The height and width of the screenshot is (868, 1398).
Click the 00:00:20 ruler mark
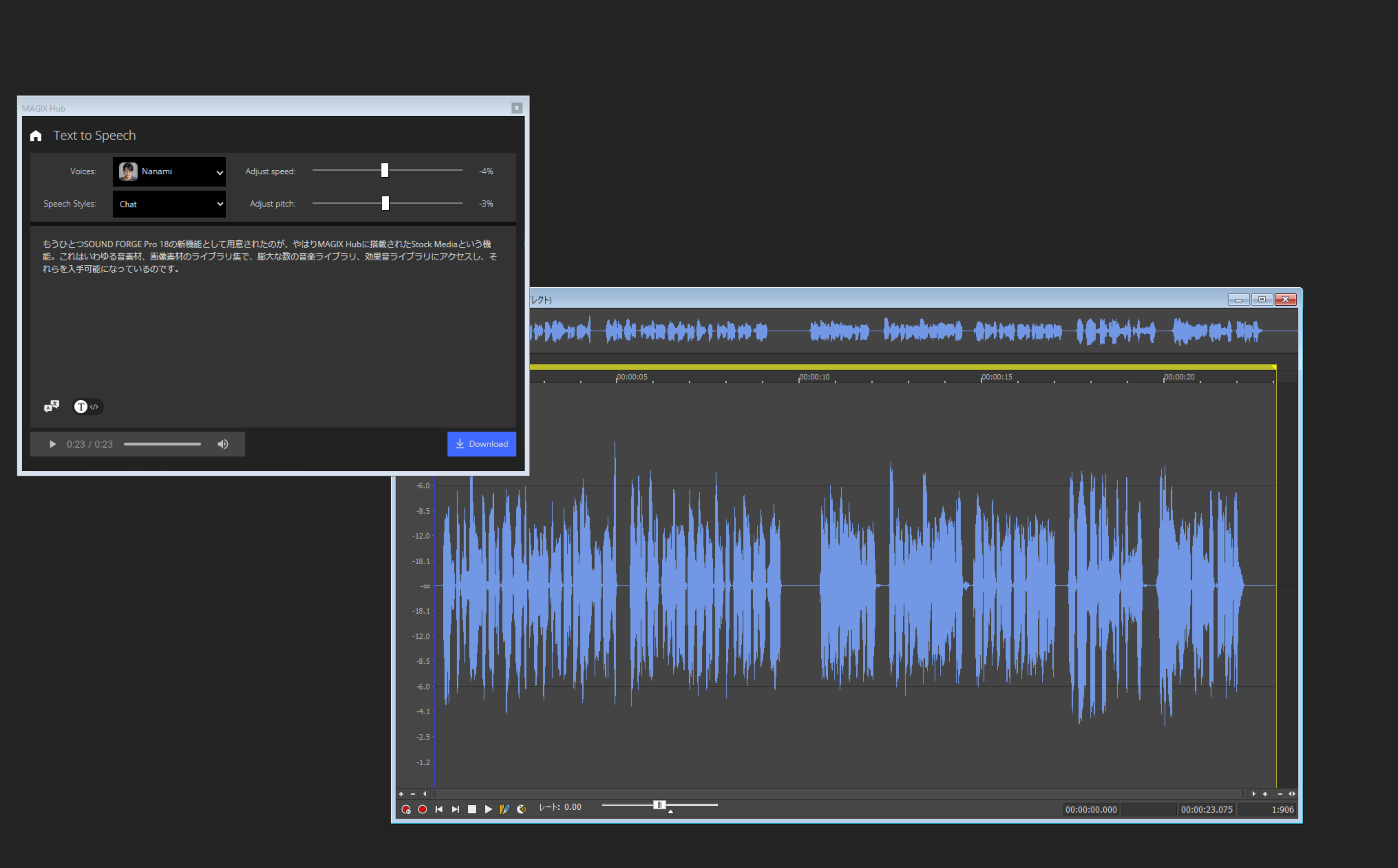1179,377
